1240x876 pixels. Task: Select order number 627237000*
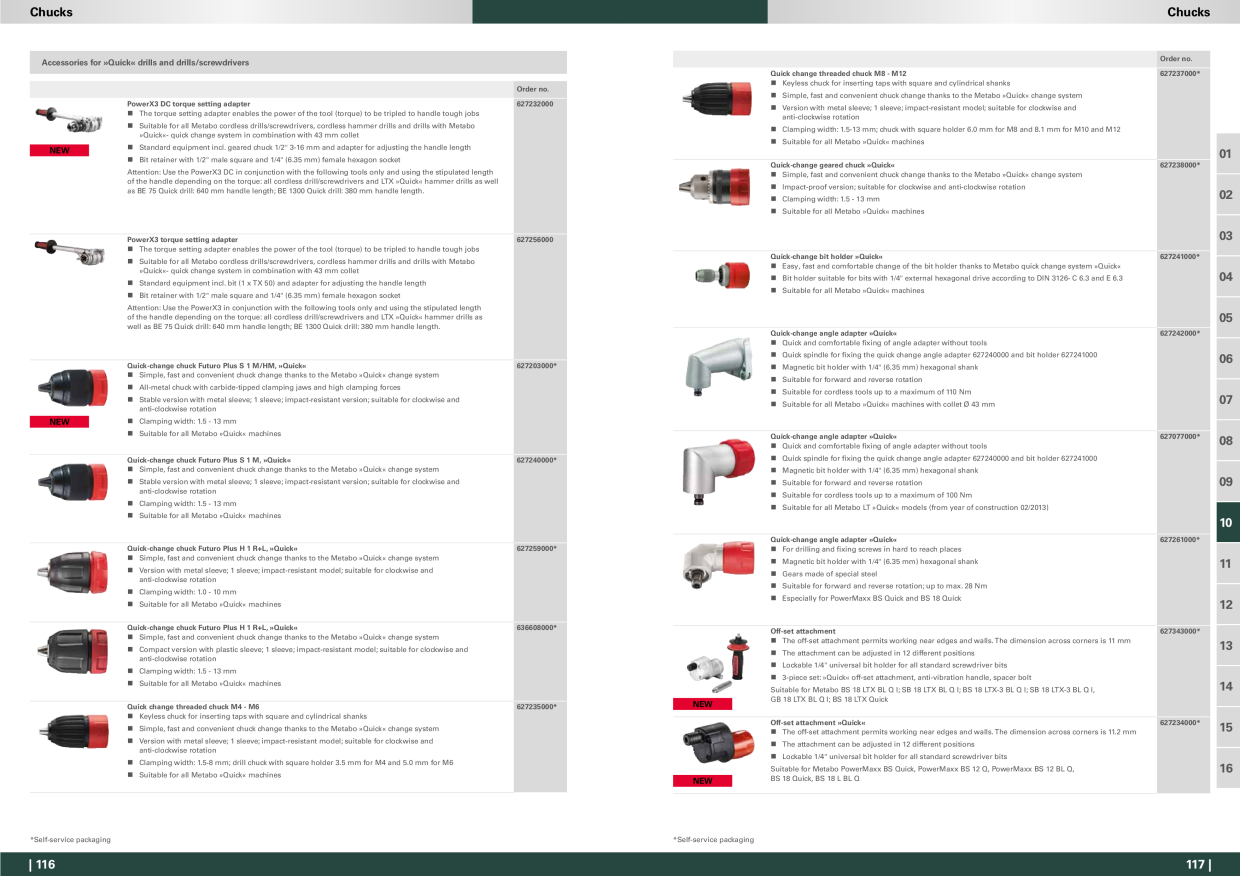1180,73
